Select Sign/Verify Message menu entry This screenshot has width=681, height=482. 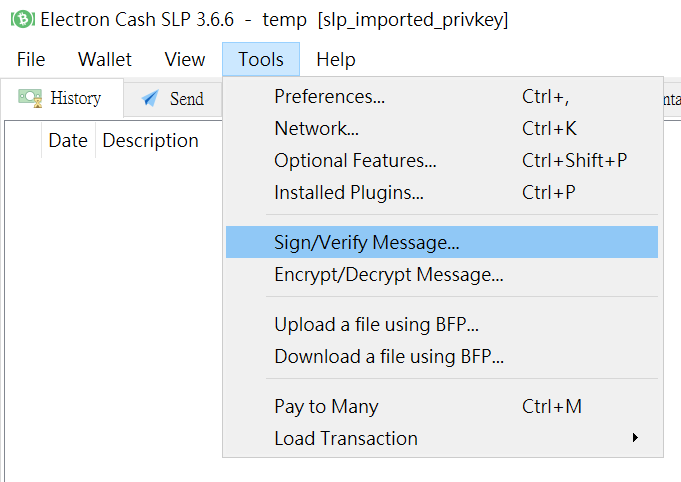click(442, 242)
